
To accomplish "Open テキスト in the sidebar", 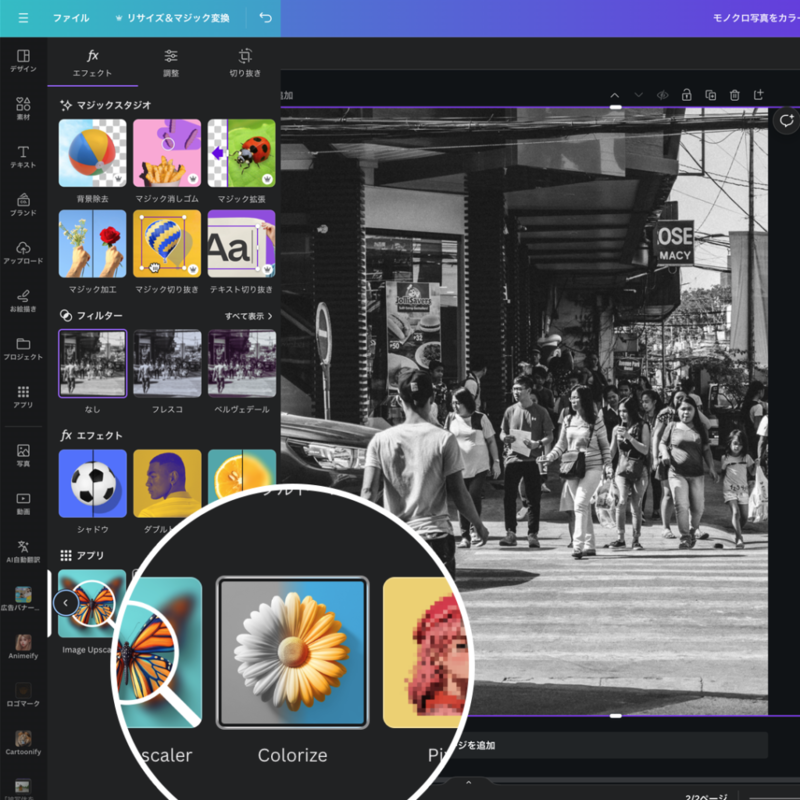I will click(23, 157).
